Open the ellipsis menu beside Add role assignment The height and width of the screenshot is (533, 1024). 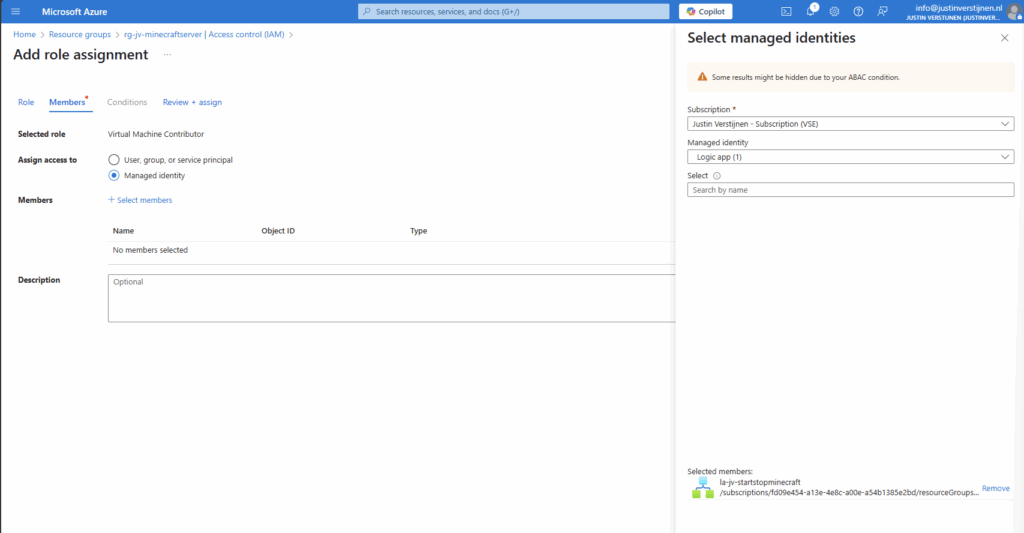pyautogui.click(x=167, y=55)
